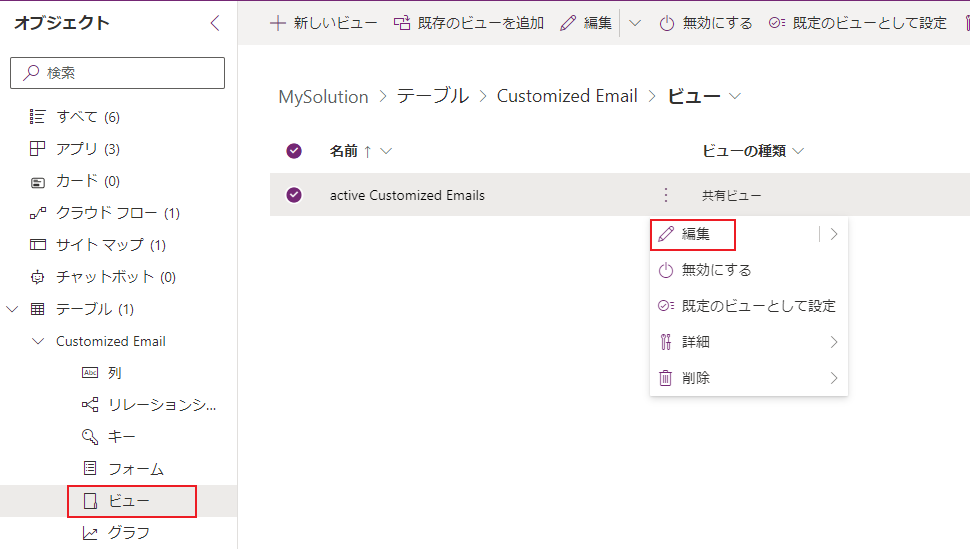Expand the 編集 submenu arrow
Viewport: 970px width, 549px height.
[834, 234]
